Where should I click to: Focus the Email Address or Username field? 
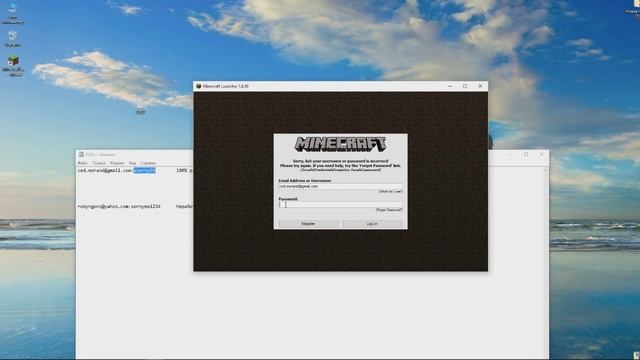click(340, 187)
